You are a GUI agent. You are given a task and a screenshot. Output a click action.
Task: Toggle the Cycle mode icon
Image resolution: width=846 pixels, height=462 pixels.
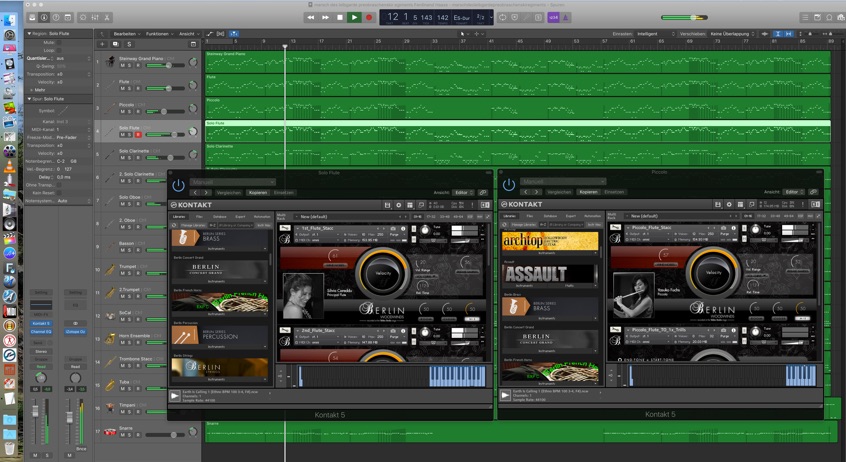[x=502, y=17]
